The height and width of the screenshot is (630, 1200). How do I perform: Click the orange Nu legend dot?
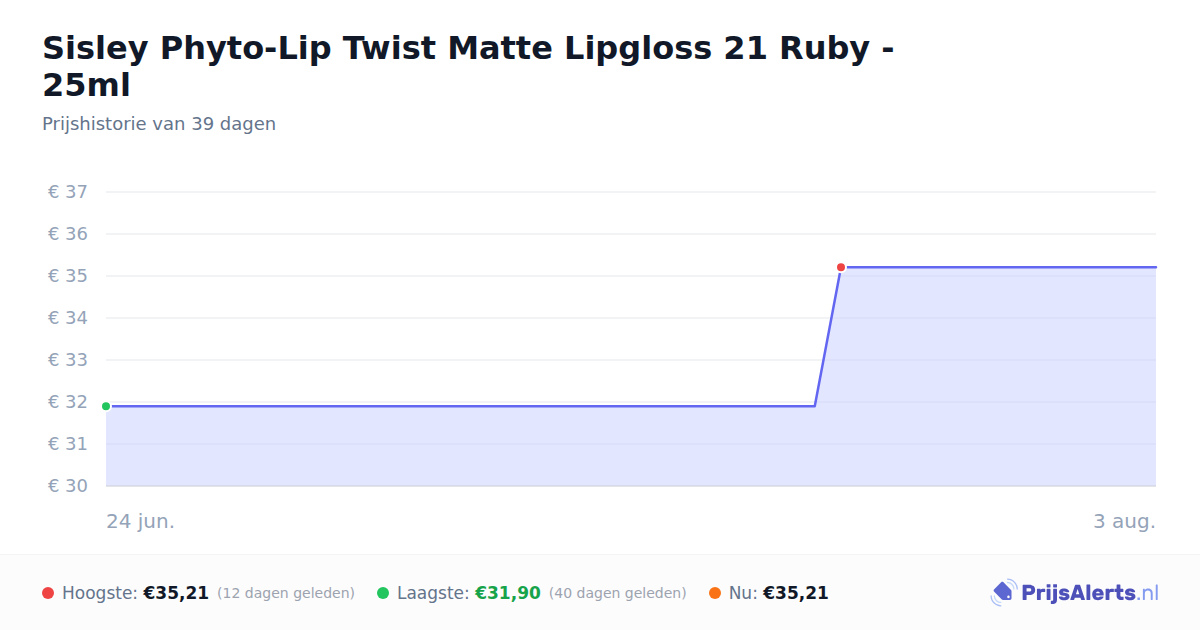tap(715, 593)
